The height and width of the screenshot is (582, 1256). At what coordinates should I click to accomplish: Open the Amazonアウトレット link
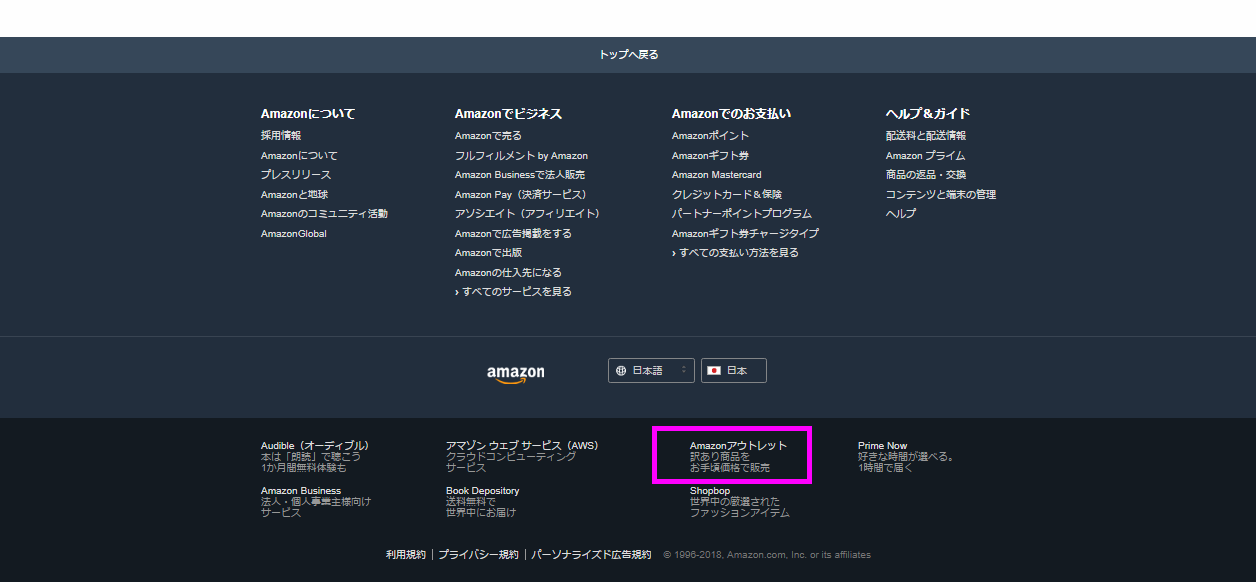point(738,445)
